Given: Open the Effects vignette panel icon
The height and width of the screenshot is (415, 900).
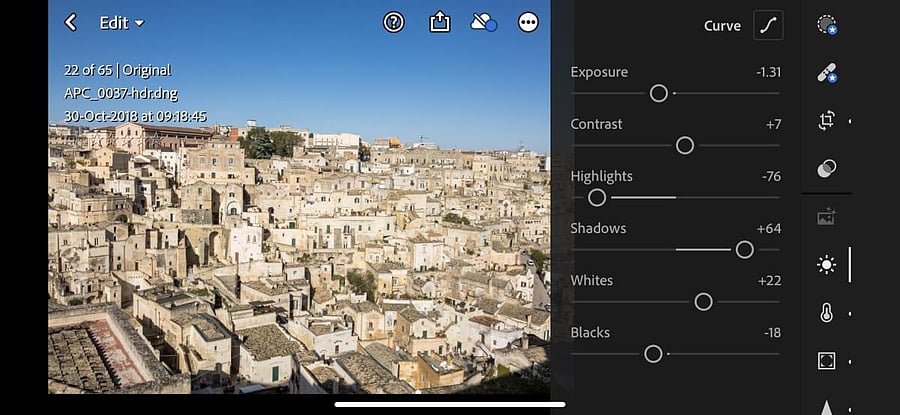Looking at the screenshot, I should tap(827, 361).
